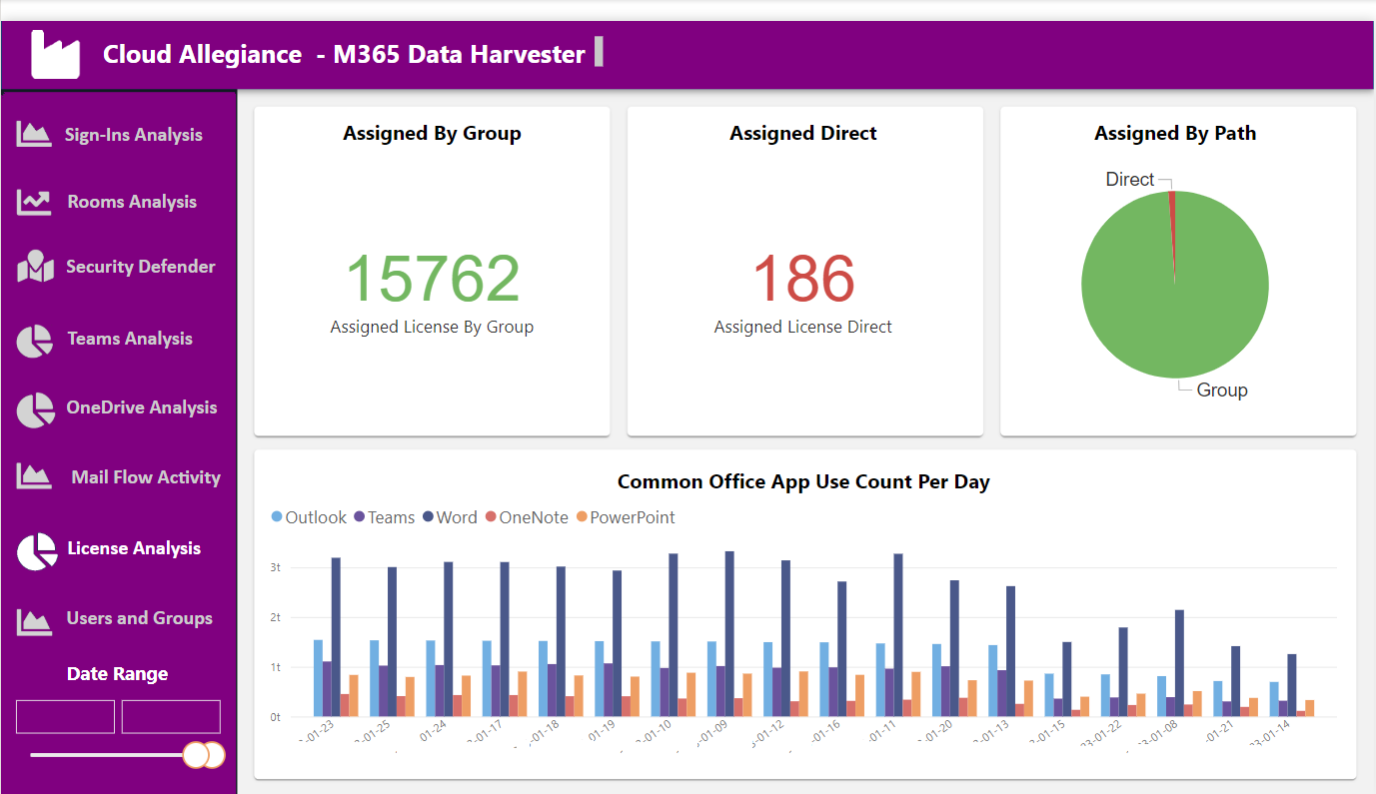Toggle PowerPoint legend entry

(x=625, y=517)
